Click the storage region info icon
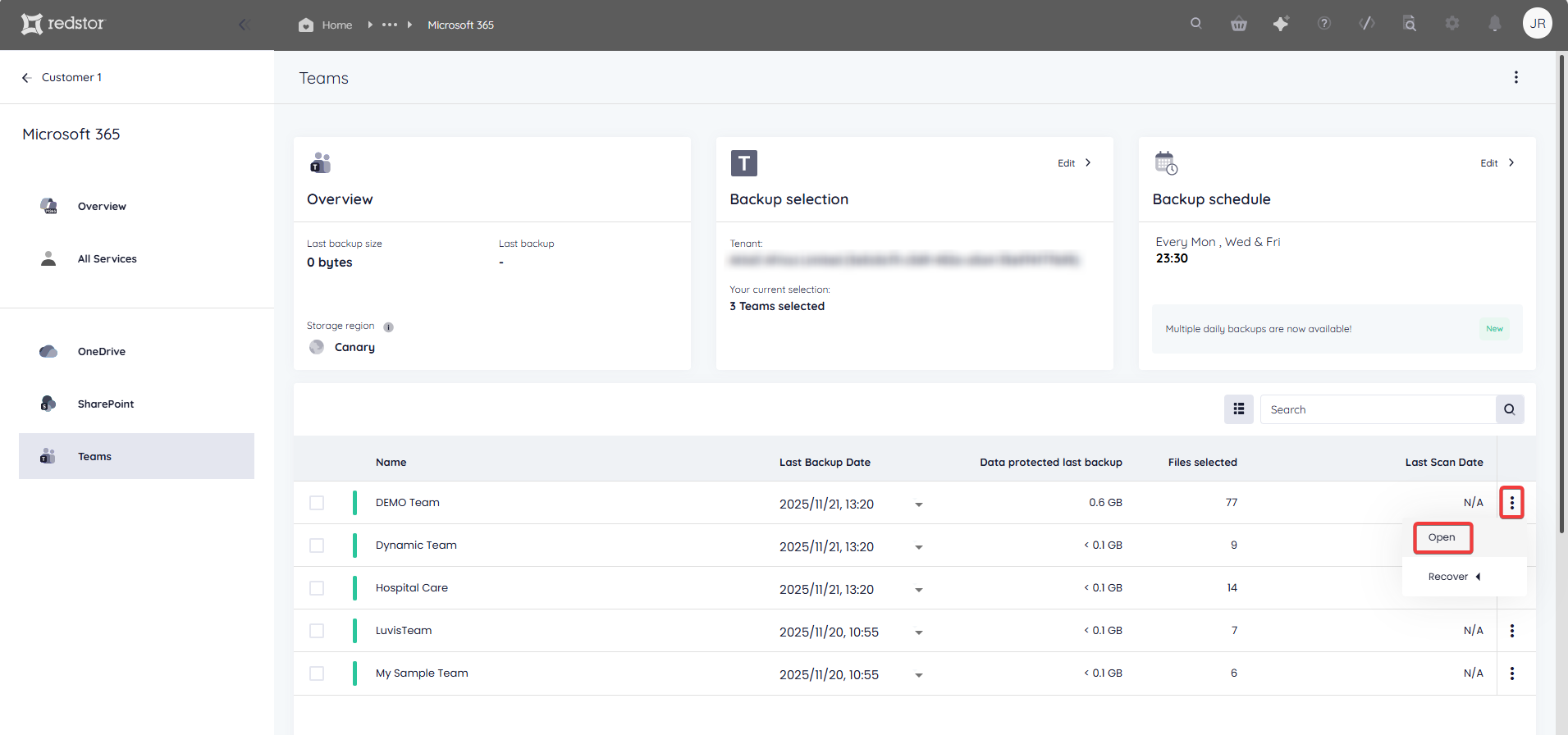1568x735 pixels. (389, 326)
